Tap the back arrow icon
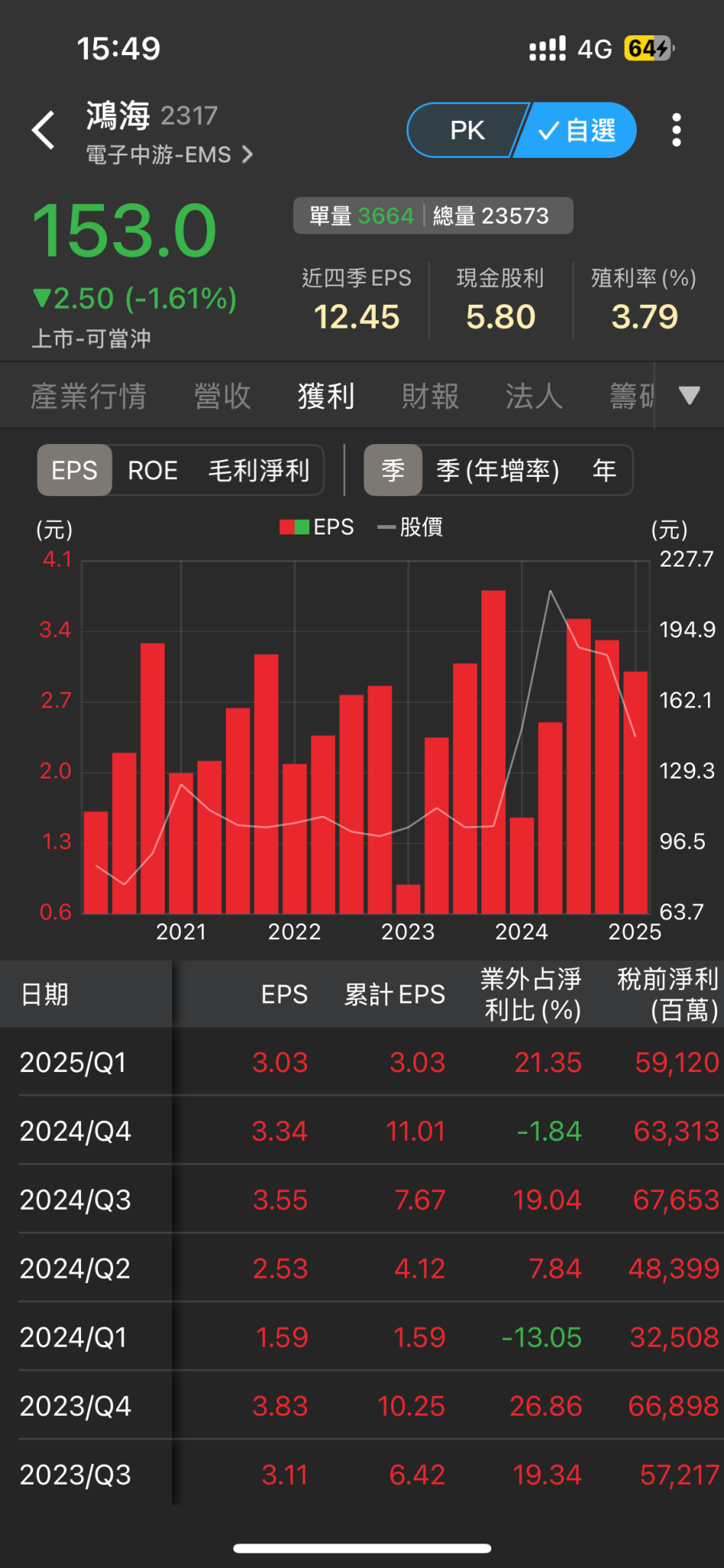The width and height of the screenshot is (724, 1568). 44,130
